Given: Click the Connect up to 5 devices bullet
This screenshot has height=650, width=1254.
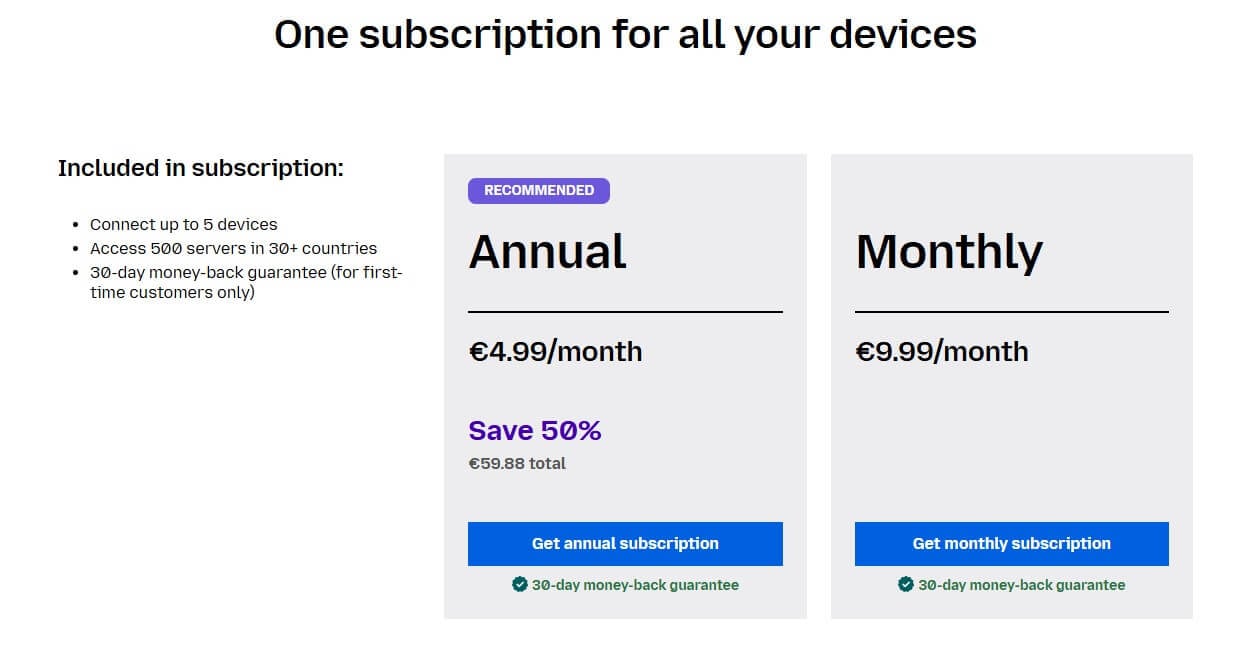Looking at the screenshot, I should [x=184, y=224].
